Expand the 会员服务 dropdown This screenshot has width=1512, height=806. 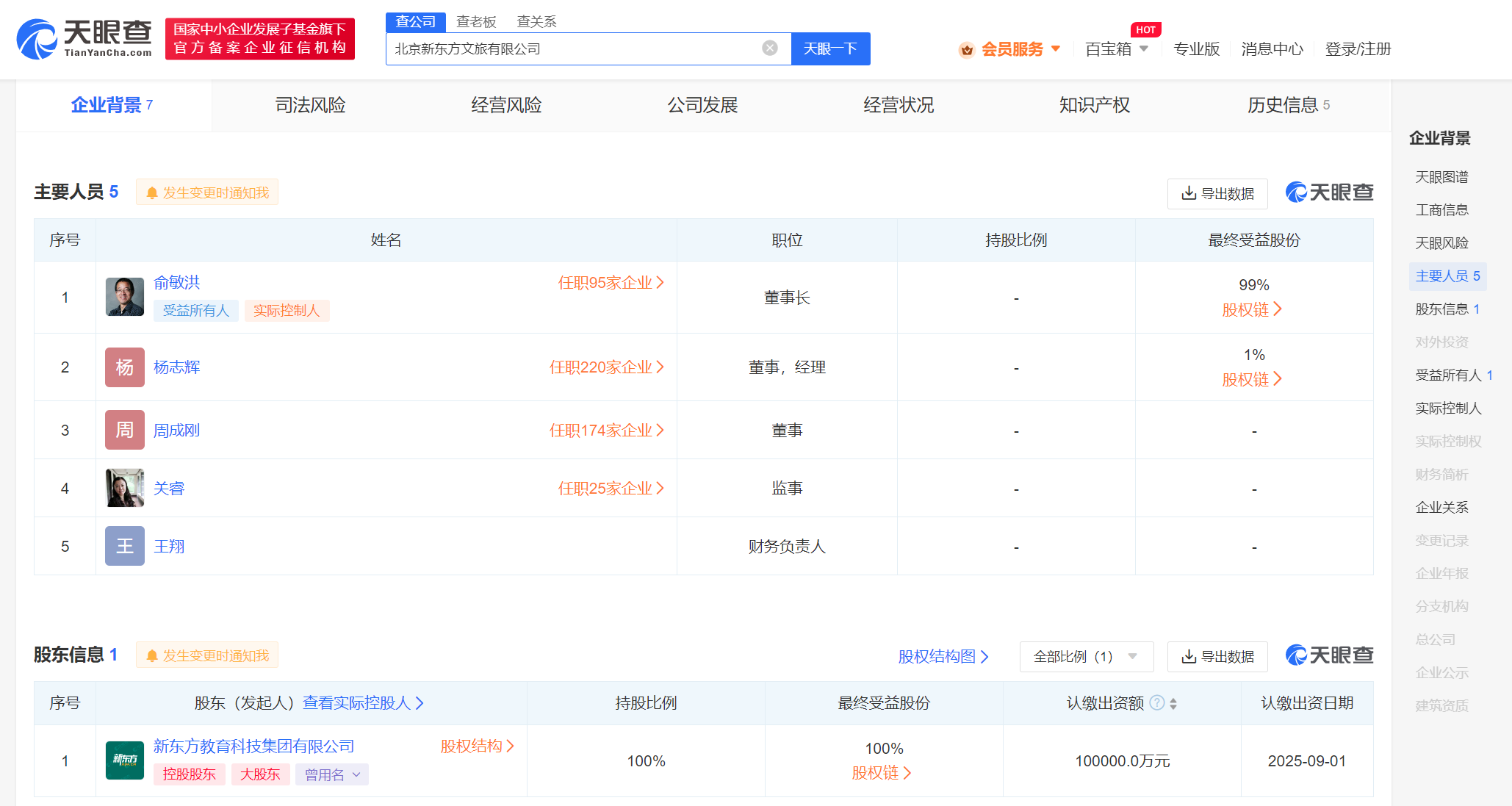1021,49
